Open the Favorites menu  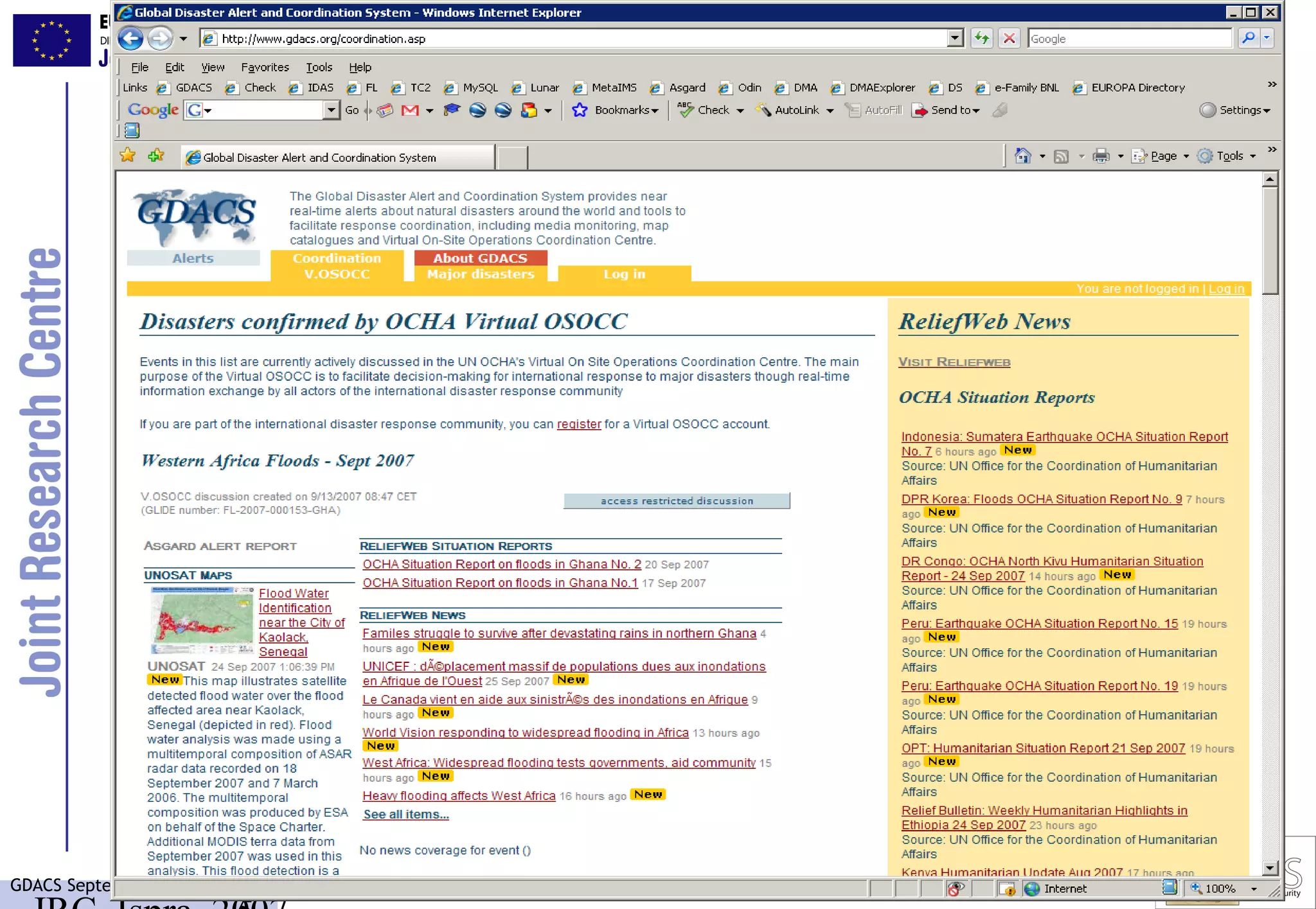coord(265,67)
